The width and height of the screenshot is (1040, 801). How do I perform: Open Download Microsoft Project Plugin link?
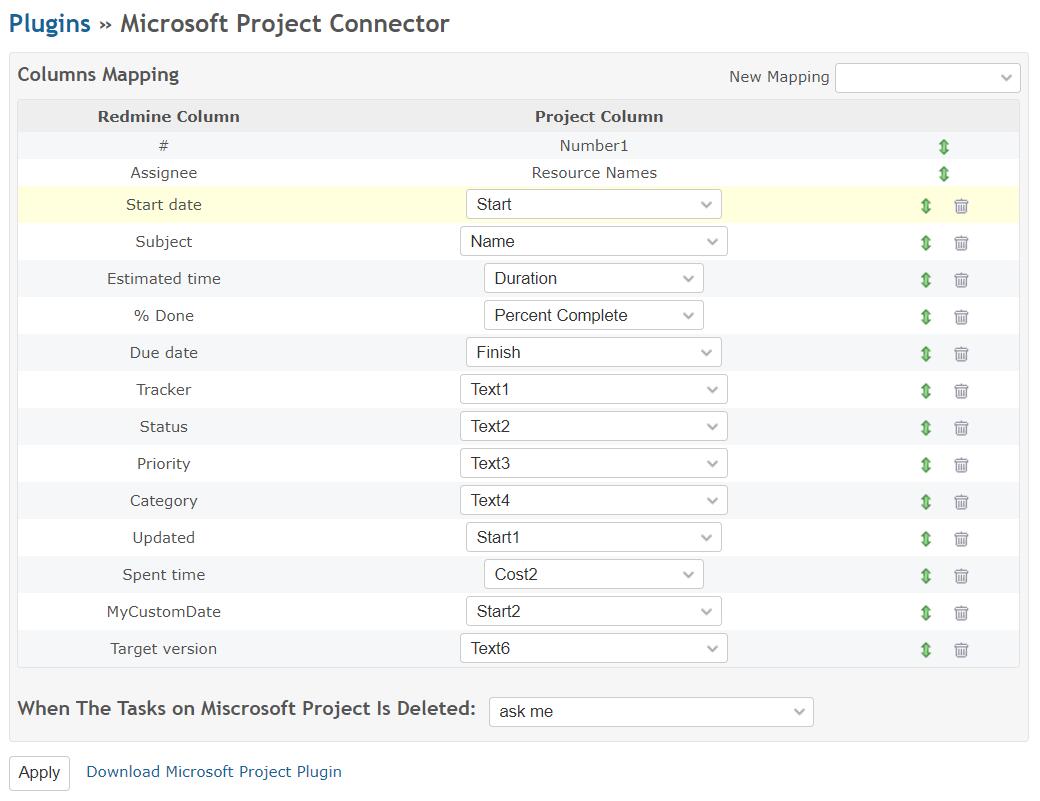click(x=214, y=772)
